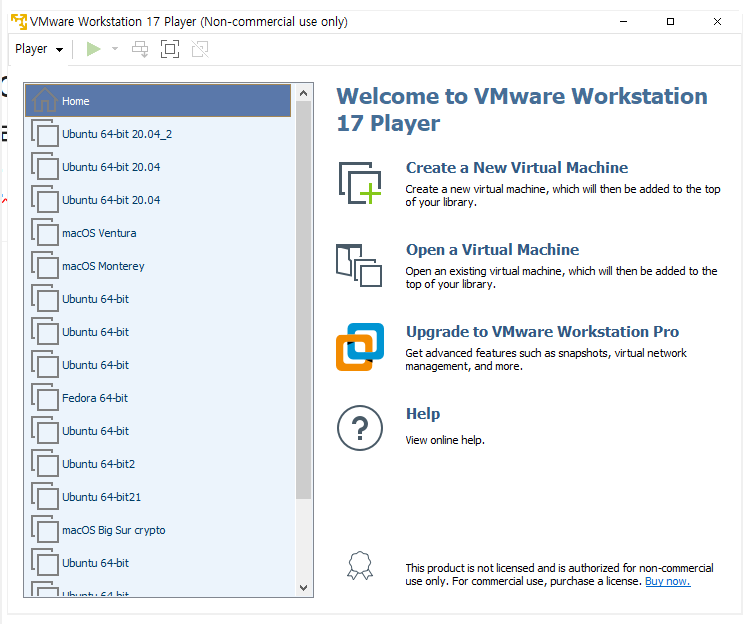Click the VM icon beside macOS Ventura
750x624 pixels.
[45, 232]
